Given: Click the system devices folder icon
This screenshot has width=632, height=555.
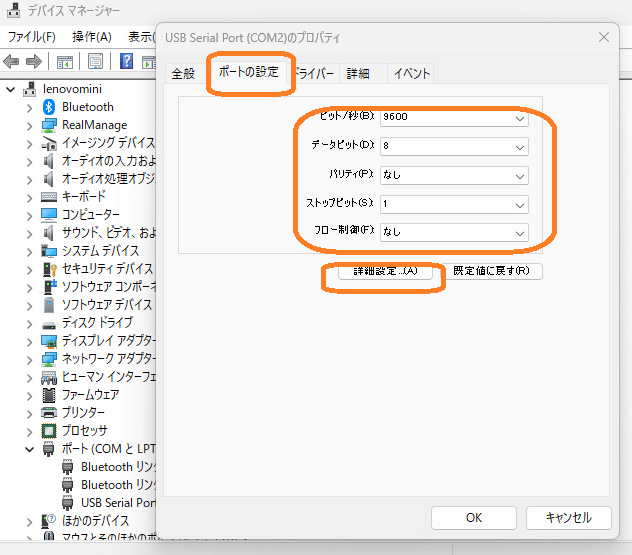Looking at the screenshot, I should [49, 251].
